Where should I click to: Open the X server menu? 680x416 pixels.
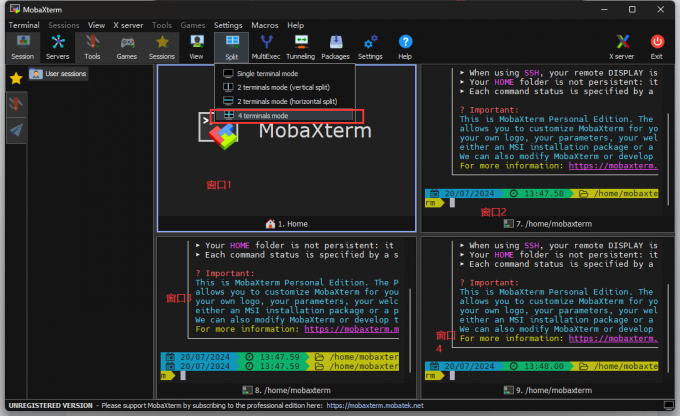(128, 25)
